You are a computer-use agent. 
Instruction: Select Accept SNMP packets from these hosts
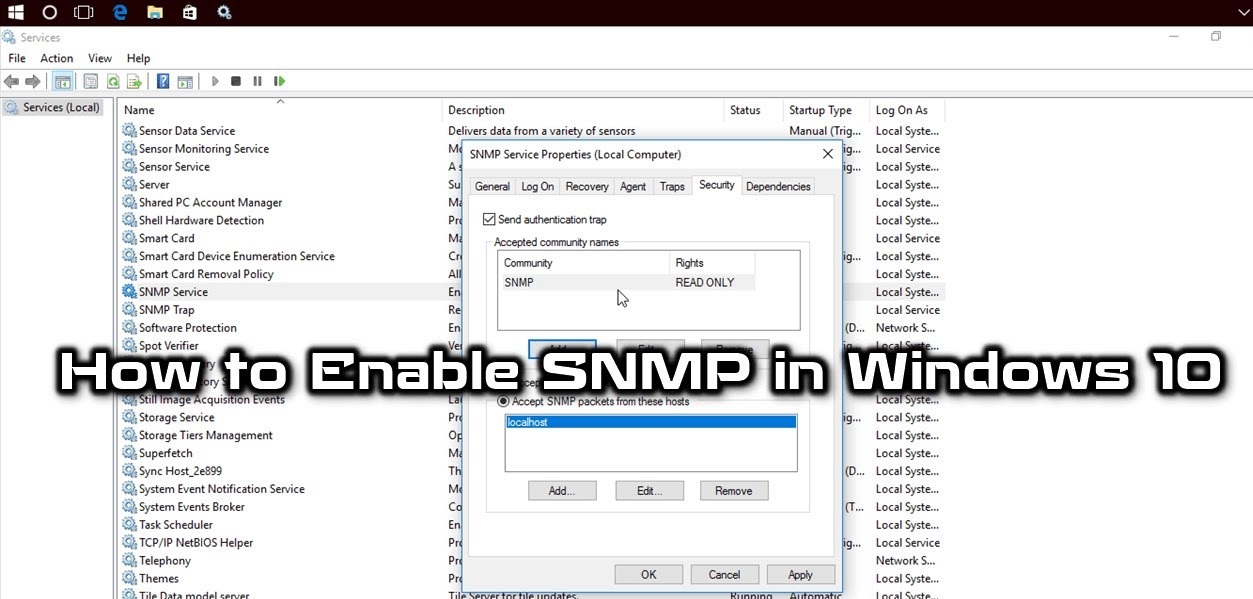click(x=503, y=401)
